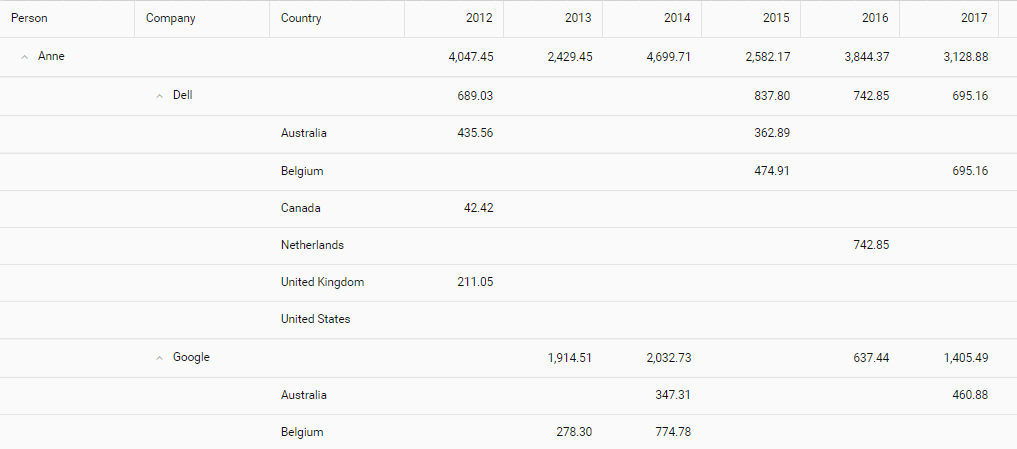Collapse the Anne row group
The image size is (1017, 449).
(x=25, y=57)
